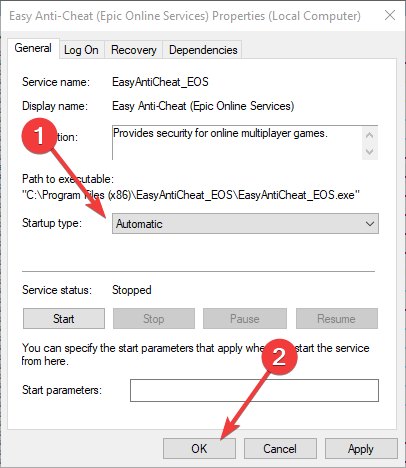
Task: Close the Easy Anti-Cheat Properties dialog
Action: 390,15
